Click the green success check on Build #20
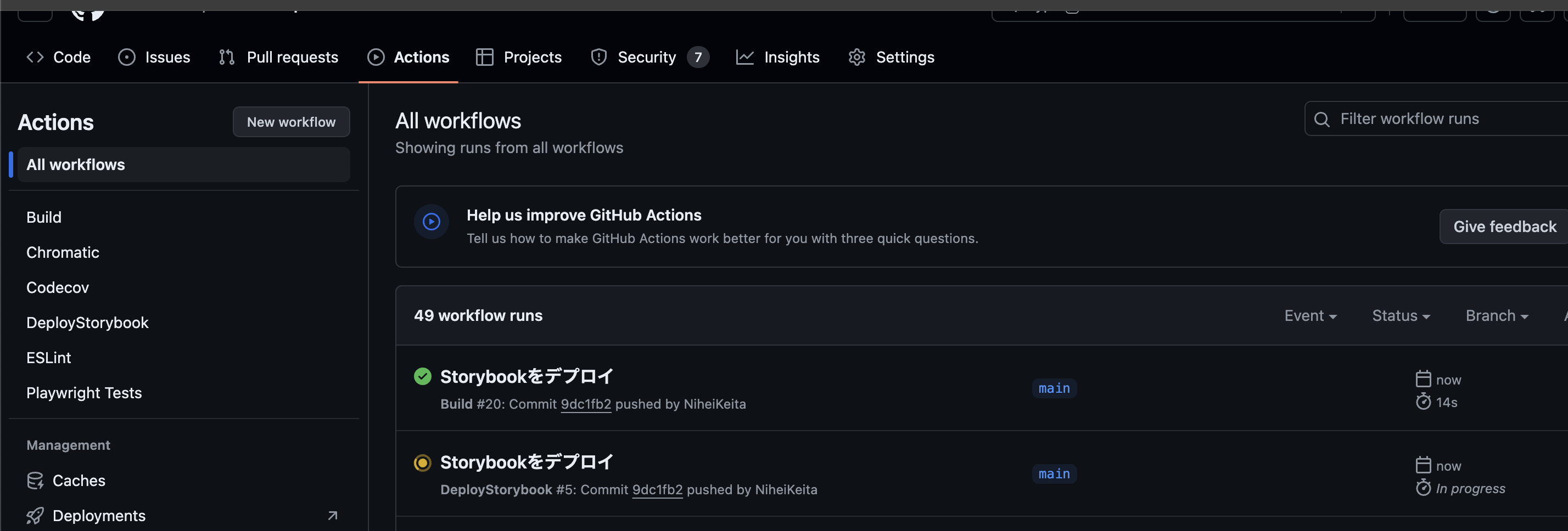 point(422,376)
